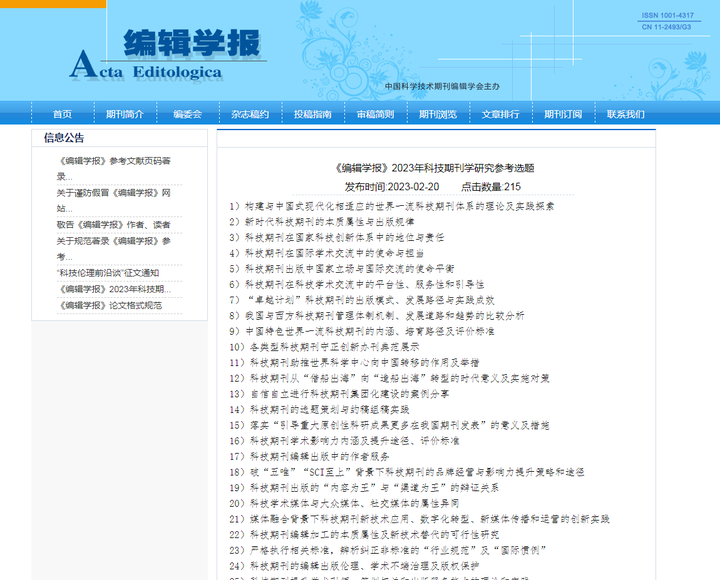The image size is (720, 580).
Task: Click sponsor text 中国科学技术期刊编辑学会主办
Action: tap(442, 86)
